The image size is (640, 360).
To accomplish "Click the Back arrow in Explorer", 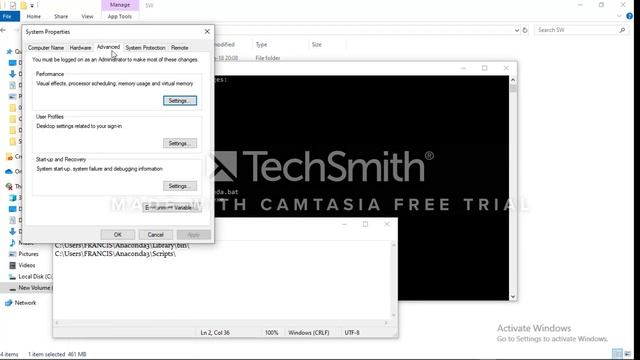I will coord(4,30).
